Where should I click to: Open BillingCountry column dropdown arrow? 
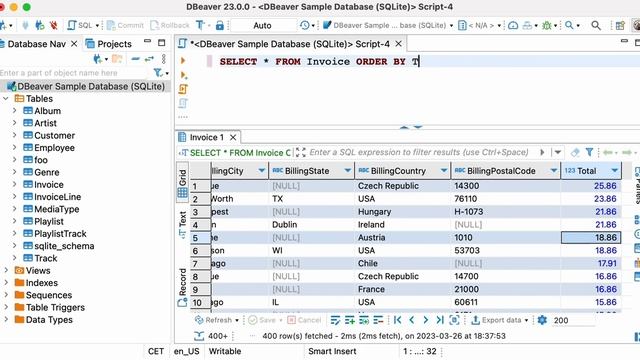[444, 171]
